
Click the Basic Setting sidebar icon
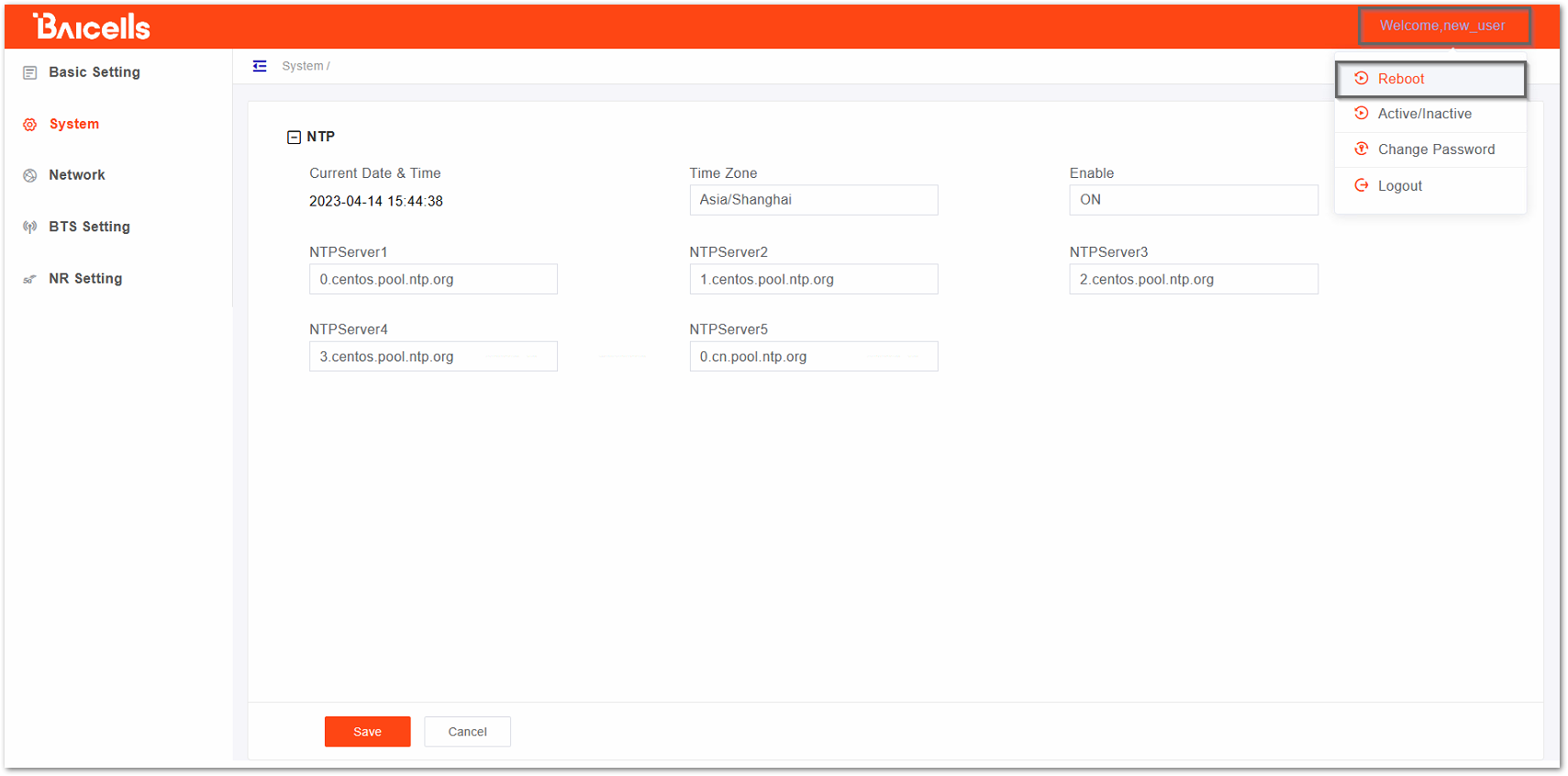30,72
